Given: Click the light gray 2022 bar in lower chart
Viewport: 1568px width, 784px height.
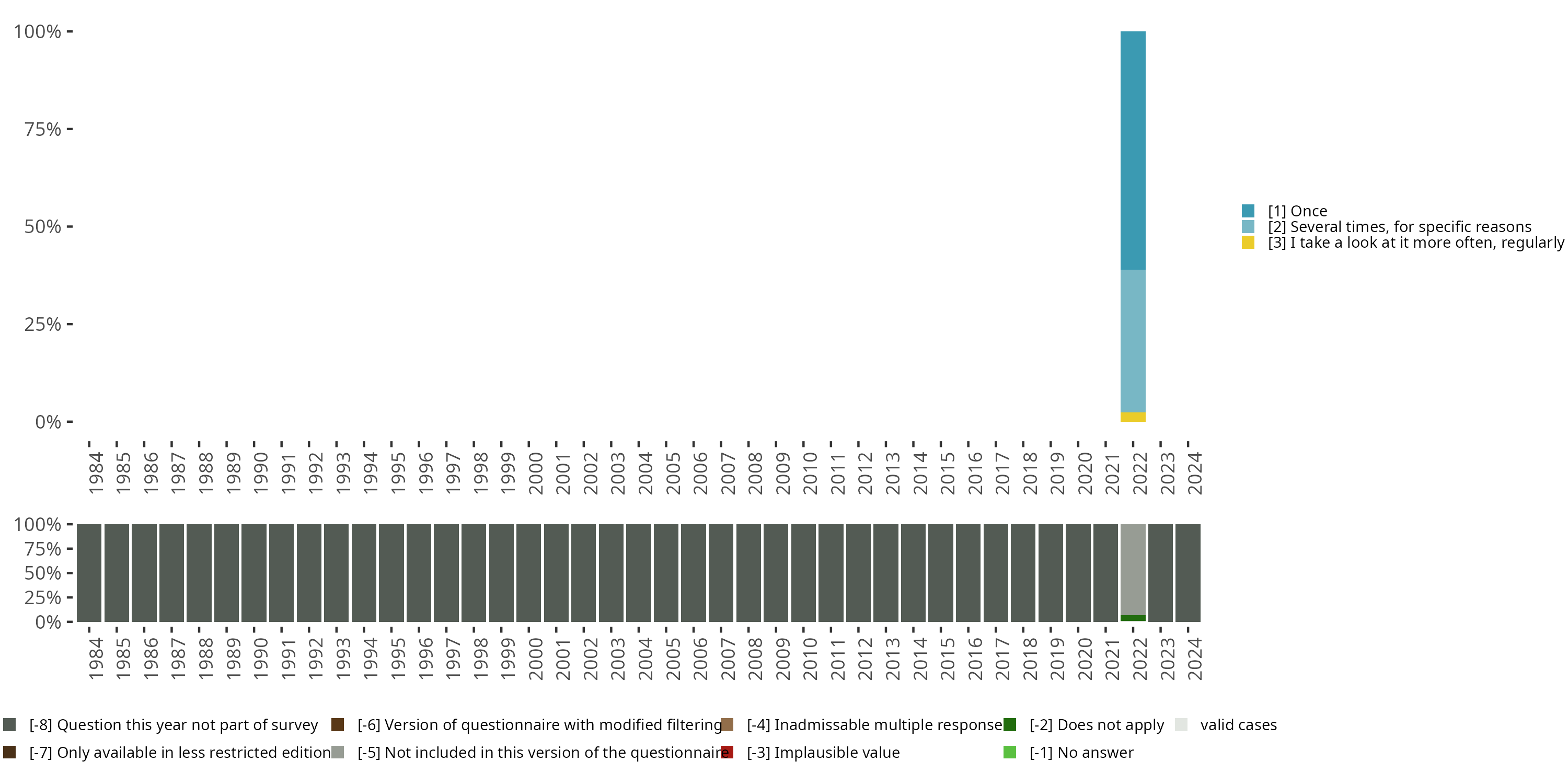Looking at the screenshot, I should pos(1133,569).
